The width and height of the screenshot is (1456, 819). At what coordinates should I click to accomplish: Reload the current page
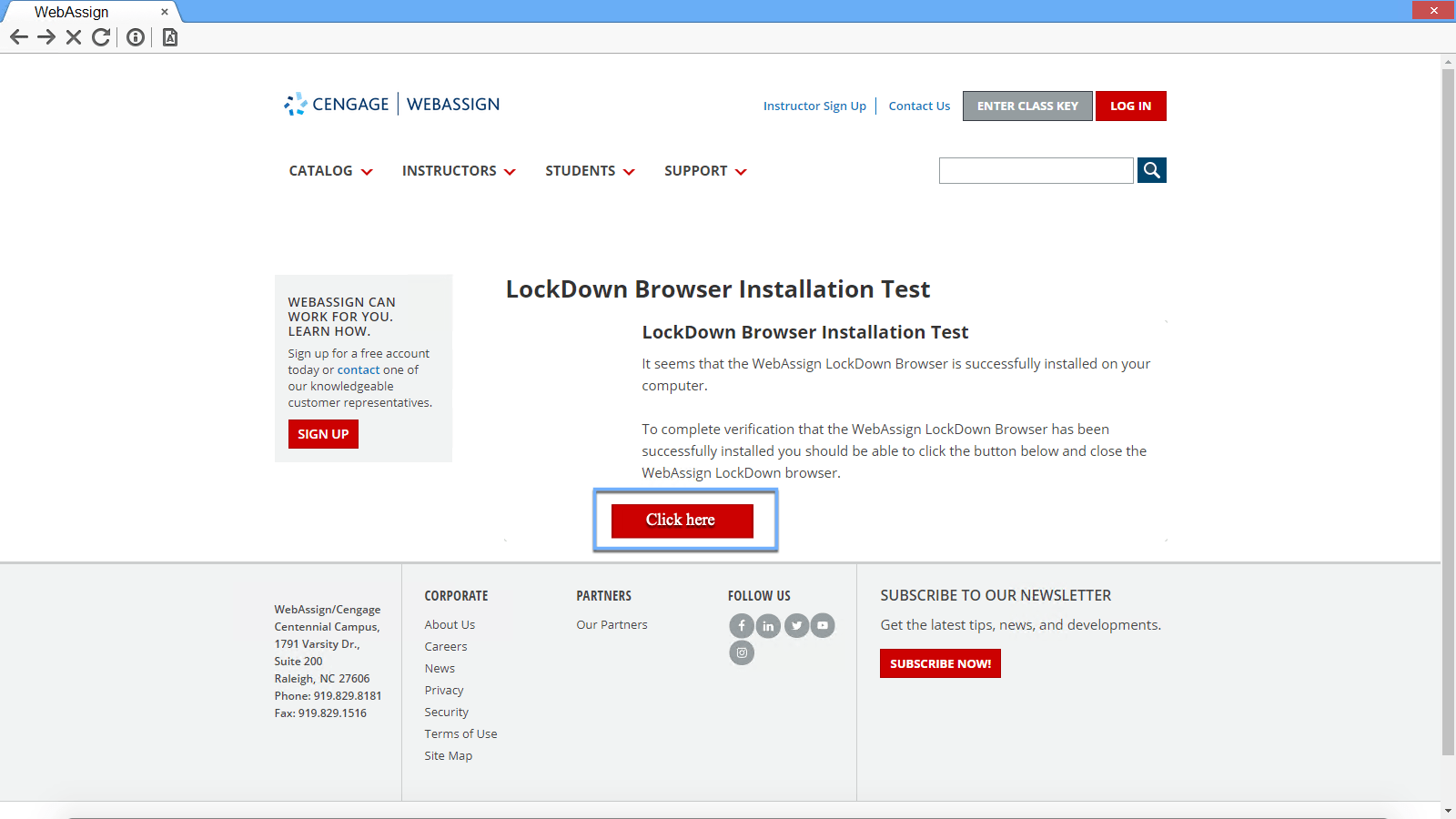click(x=100, y=37)
